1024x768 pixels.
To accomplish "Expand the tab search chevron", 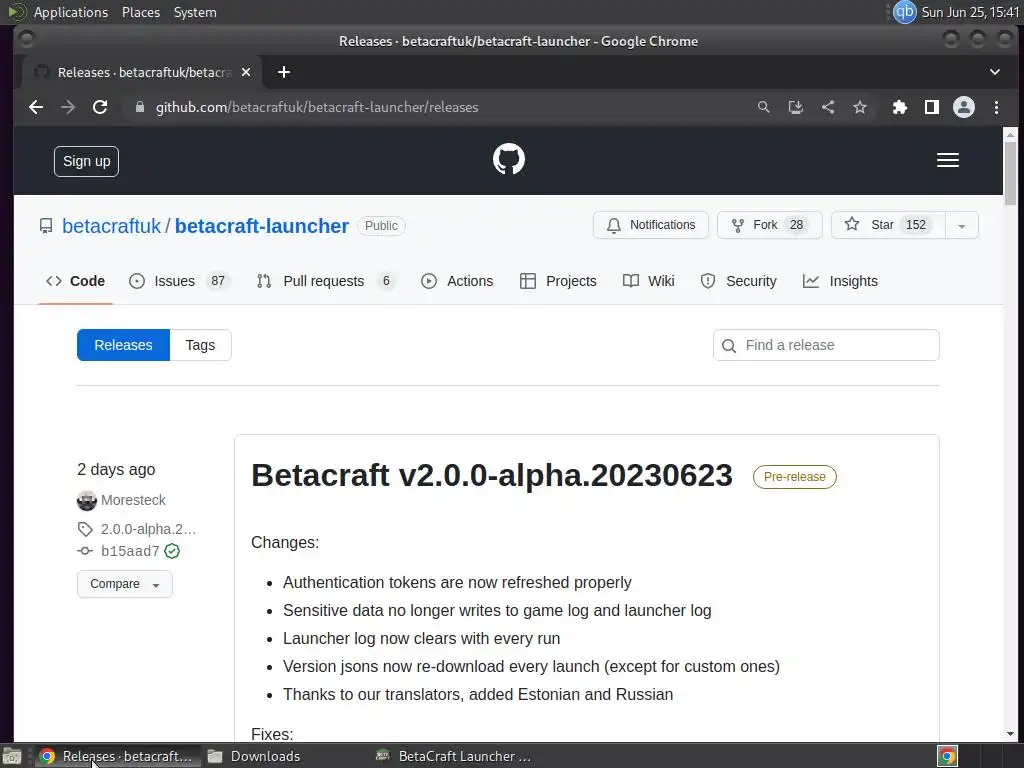I will (995, 72).
